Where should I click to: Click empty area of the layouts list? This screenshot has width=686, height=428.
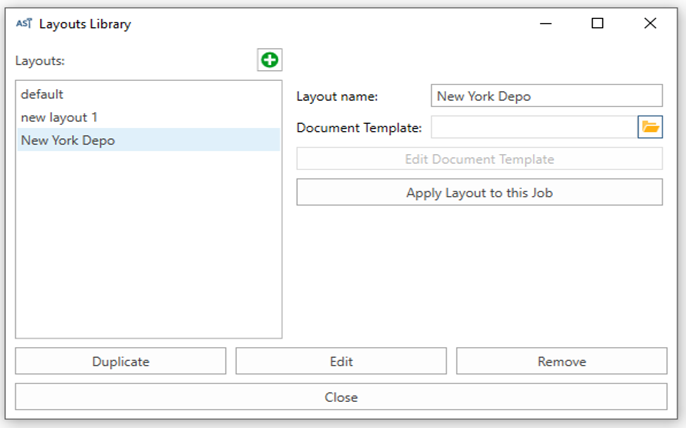(148, 245)
